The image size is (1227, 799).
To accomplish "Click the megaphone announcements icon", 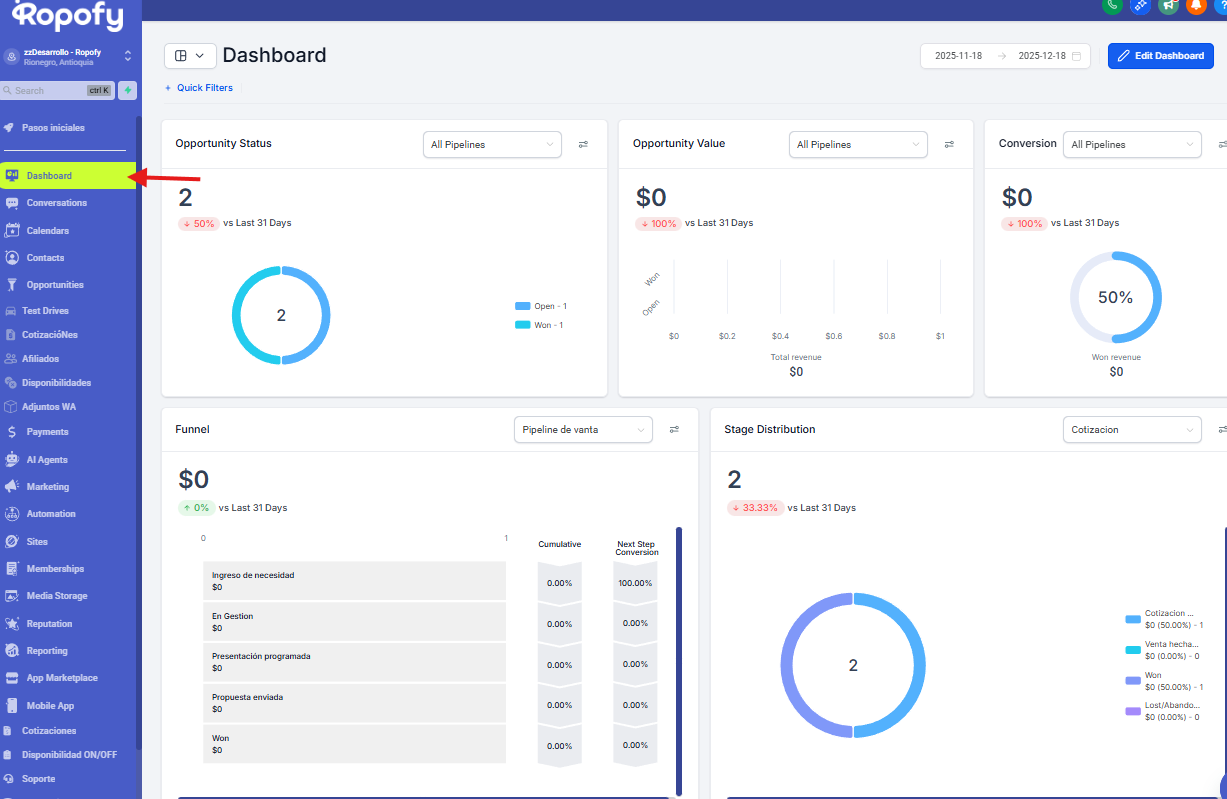I will click(x=1168, y=5).
